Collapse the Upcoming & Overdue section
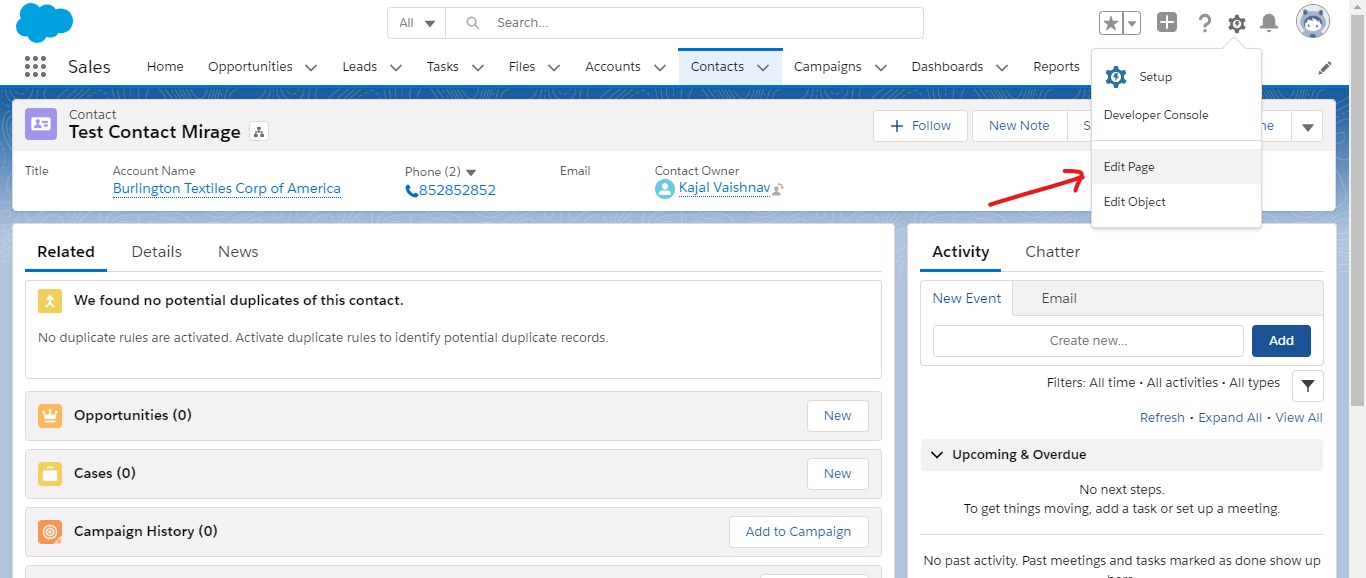 pos(937,455)
